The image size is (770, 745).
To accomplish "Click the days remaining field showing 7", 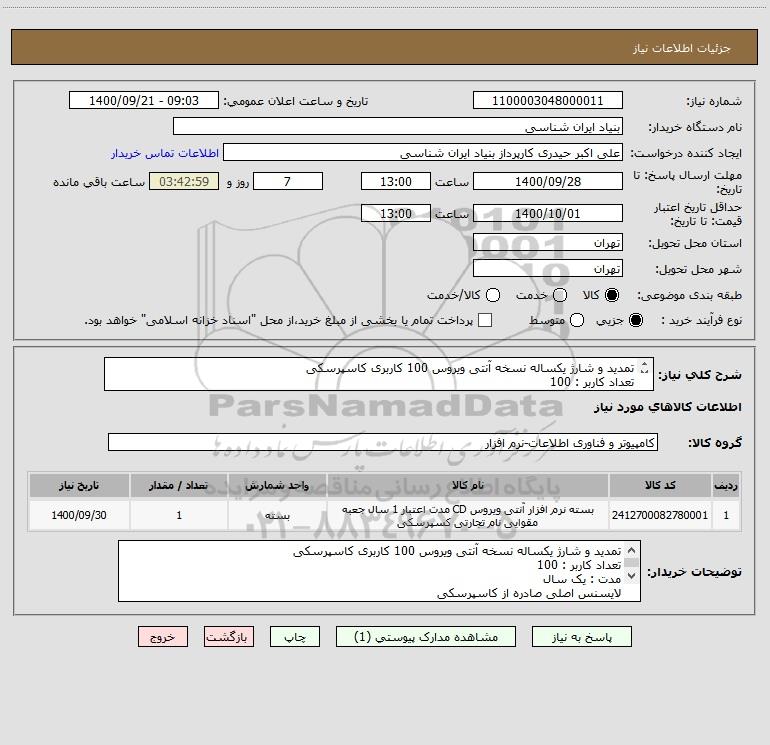I will pos(288,181).
